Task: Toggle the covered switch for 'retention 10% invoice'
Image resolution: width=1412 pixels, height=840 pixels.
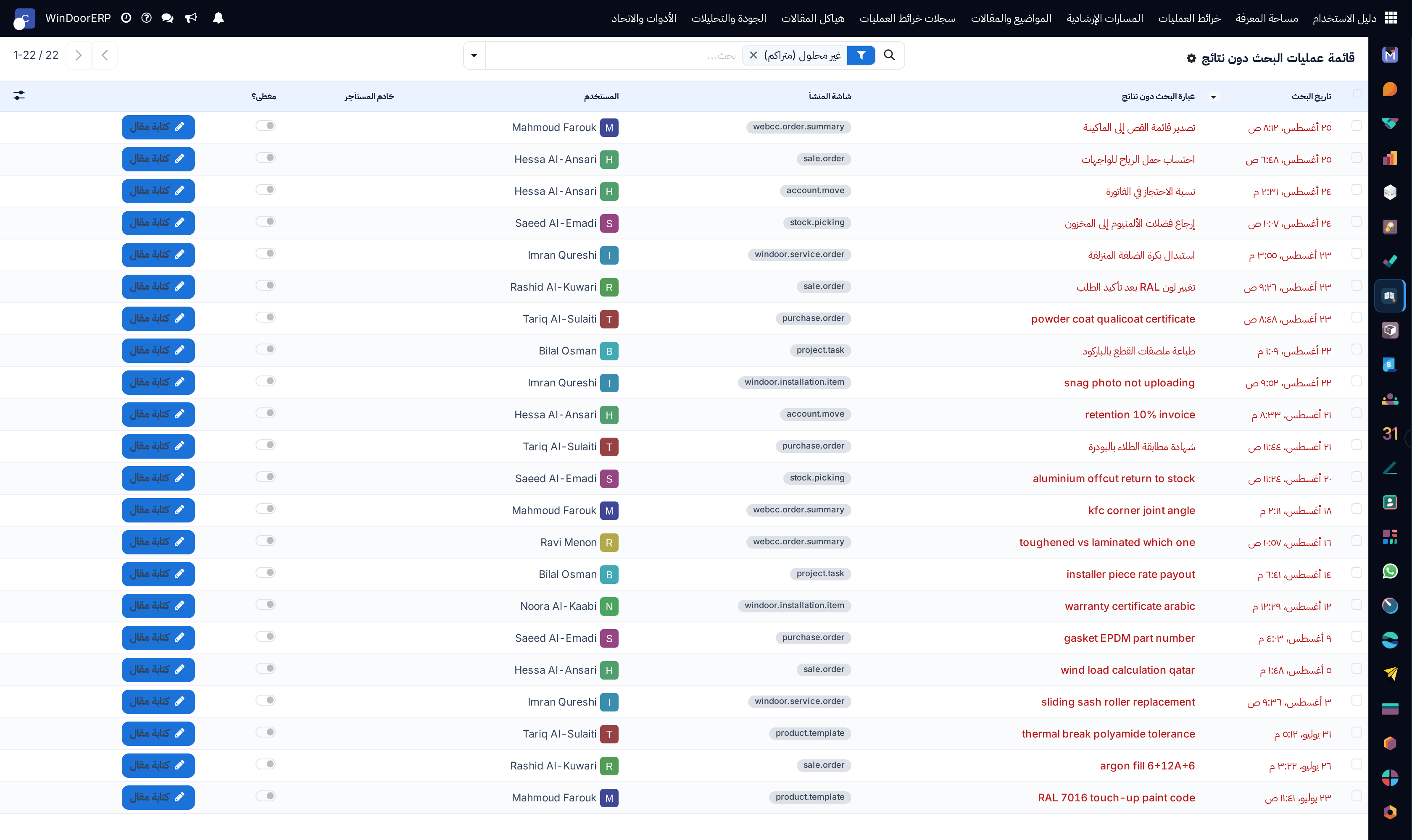Action: [265, 413]
